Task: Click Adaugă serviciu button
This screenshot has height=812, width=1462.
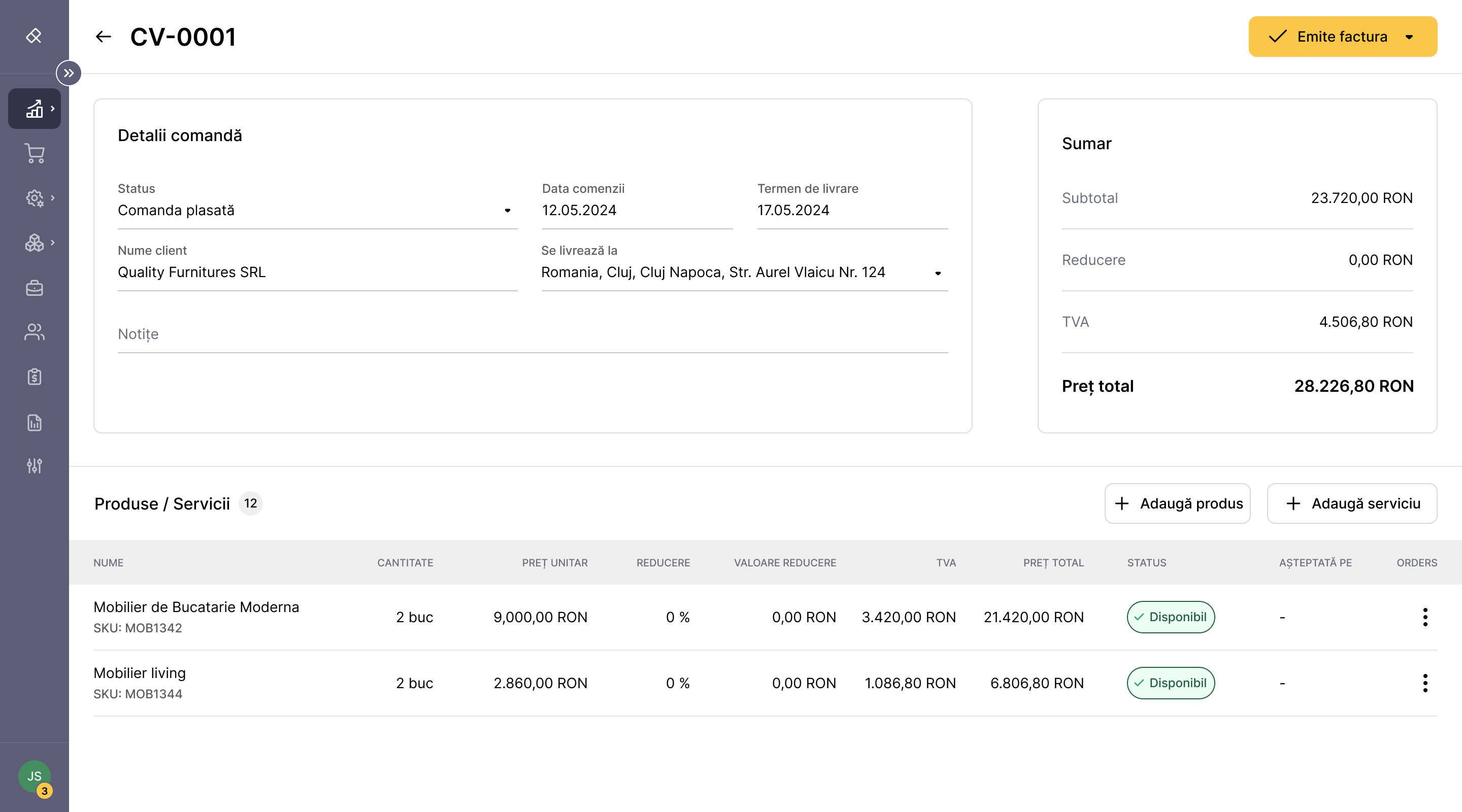Action: 1352,503
